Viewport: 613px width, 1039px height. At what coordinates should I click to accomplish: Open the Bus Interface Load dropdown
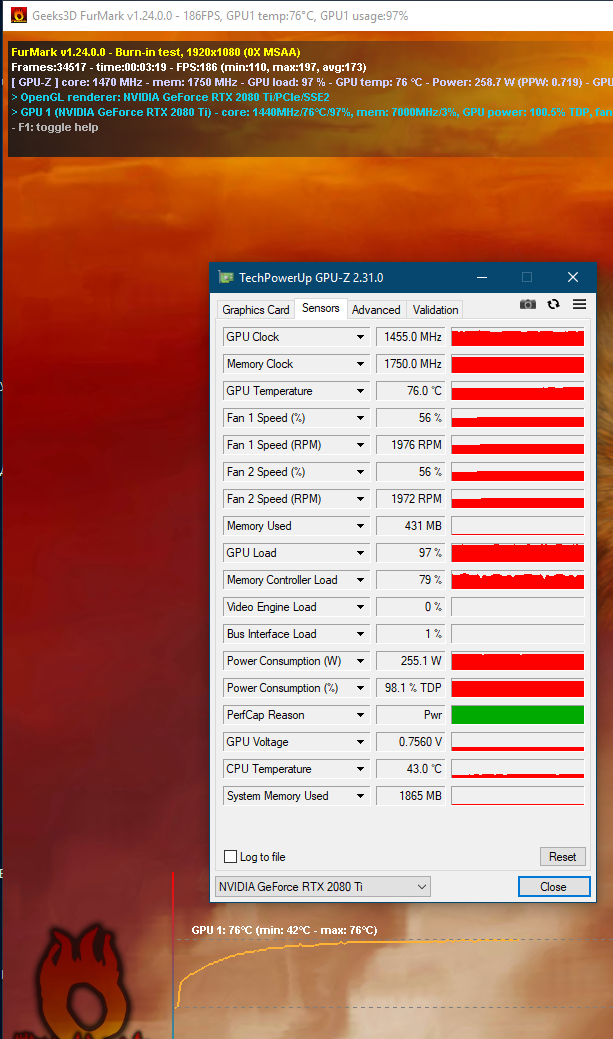pyautogui.click(x=361, y=634)
